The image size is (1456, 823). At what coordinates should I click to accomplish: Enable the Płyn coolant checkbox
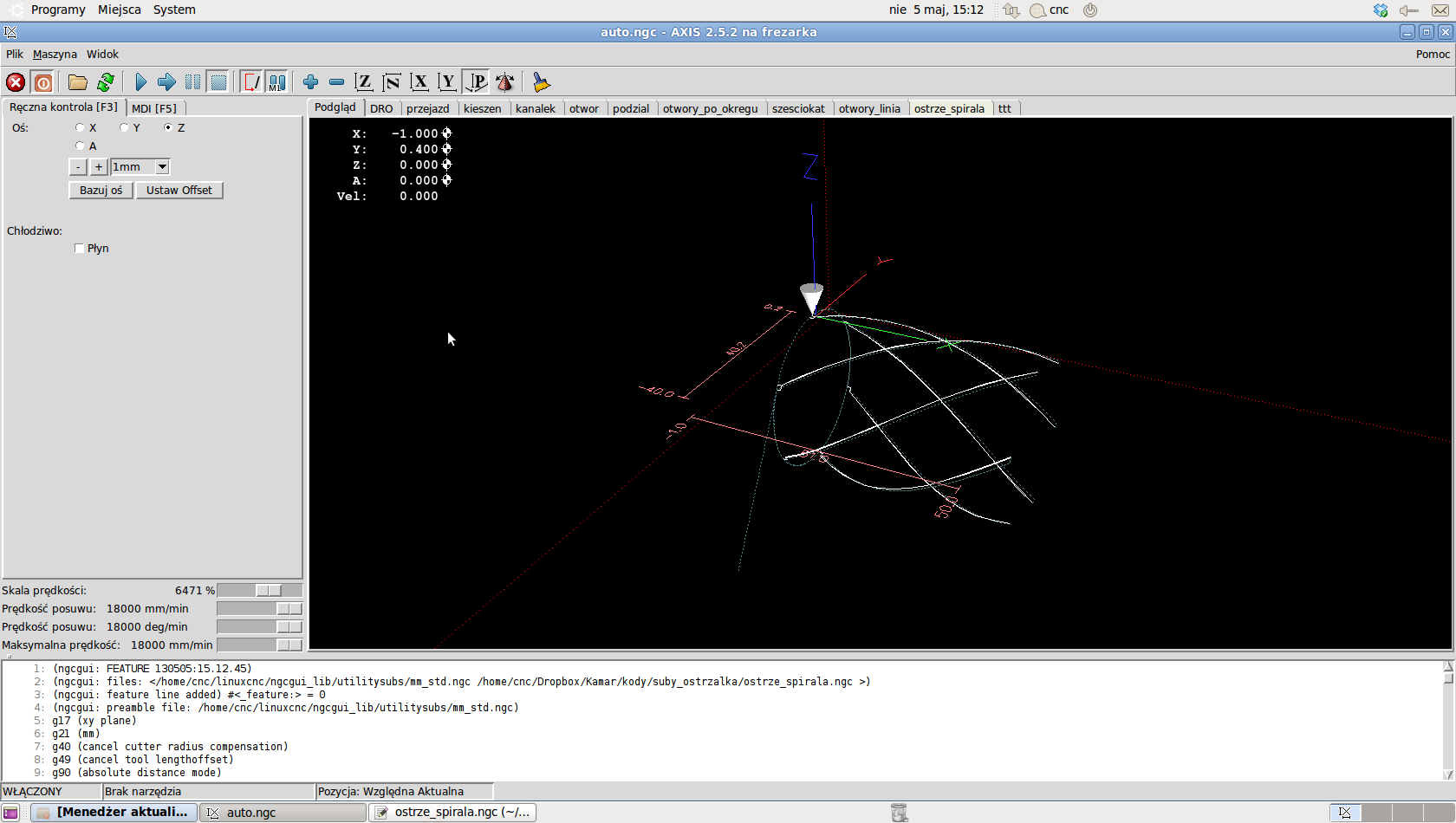click(x=80, y=249)
